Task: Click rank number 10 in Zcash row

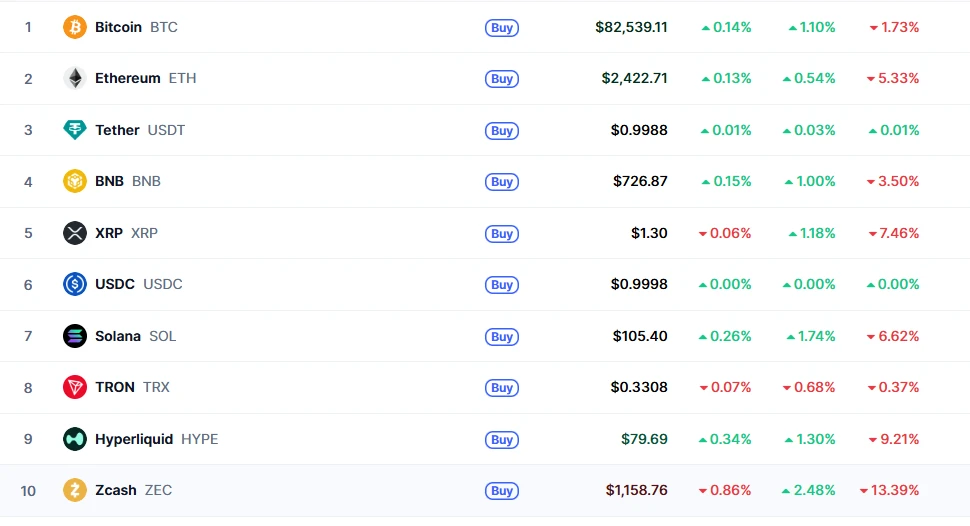Action: (x=28, y=491)
